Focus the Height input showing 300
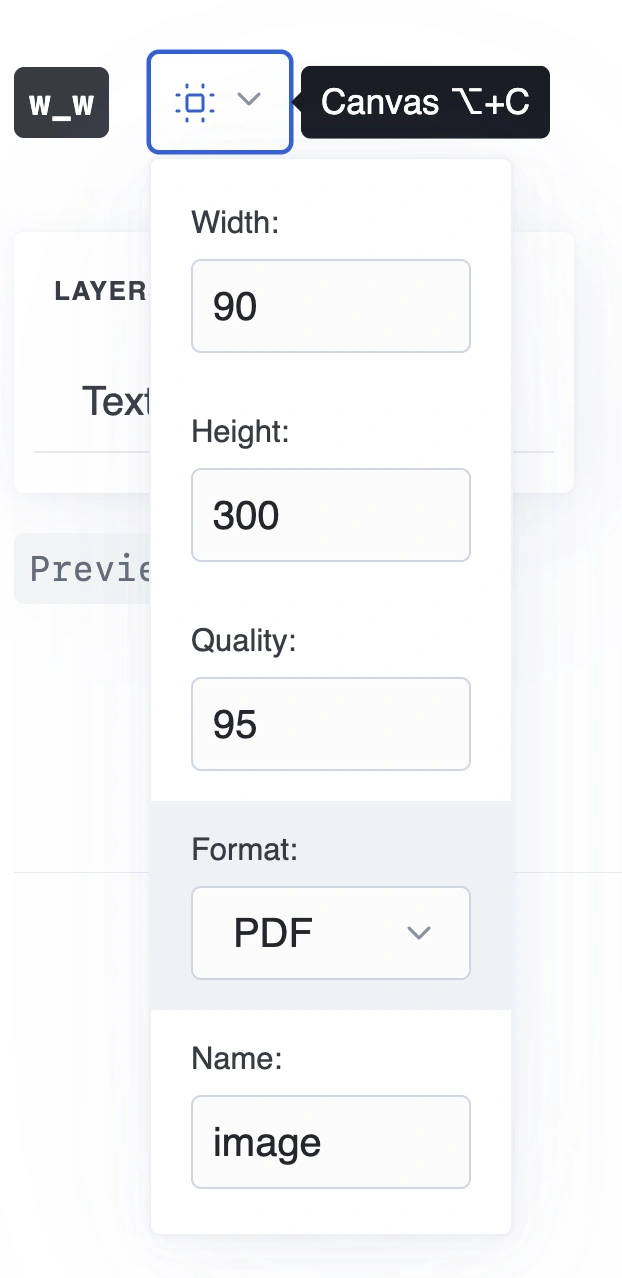This screenshot has height=1278, width=622. click(330, 515)
